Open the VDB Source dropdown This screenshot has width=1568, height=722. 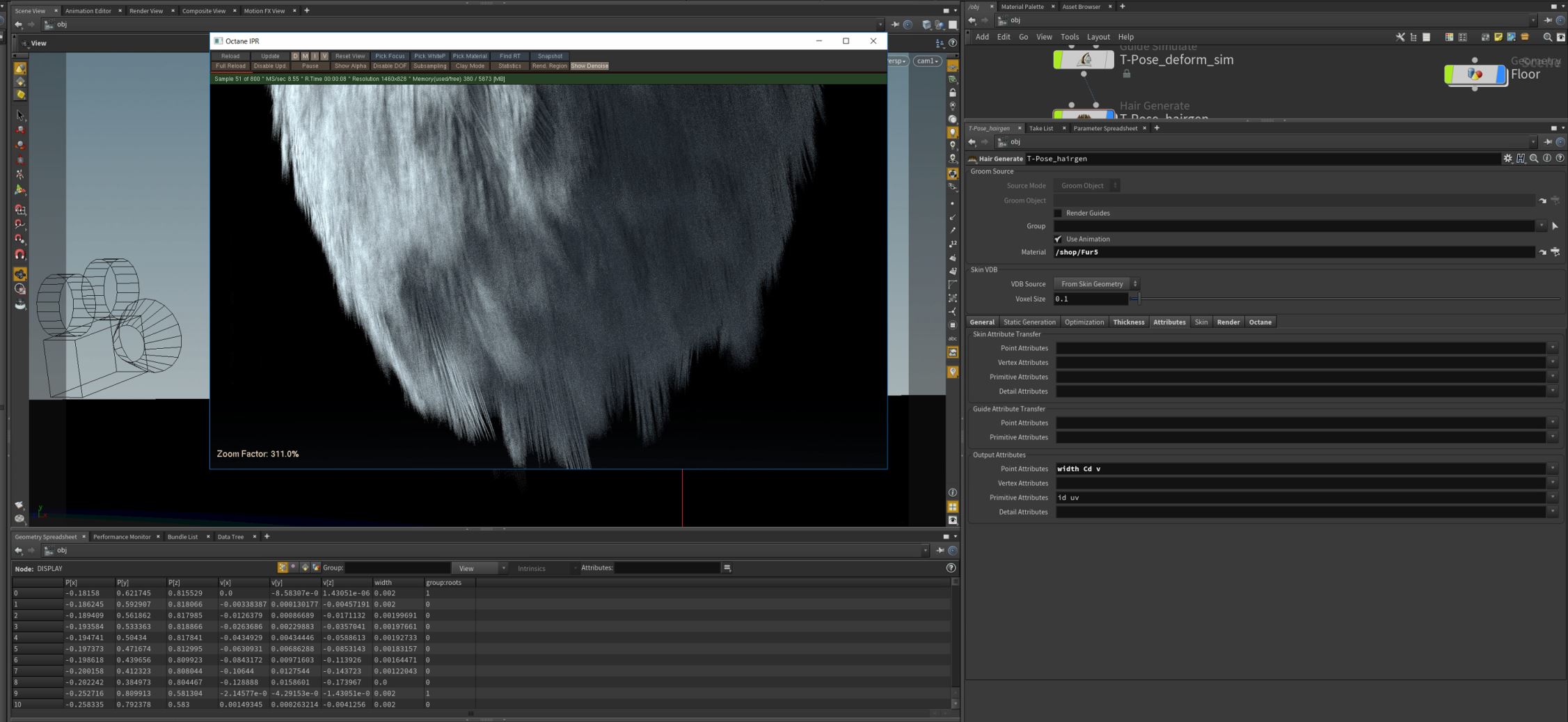click(1096, 284)
